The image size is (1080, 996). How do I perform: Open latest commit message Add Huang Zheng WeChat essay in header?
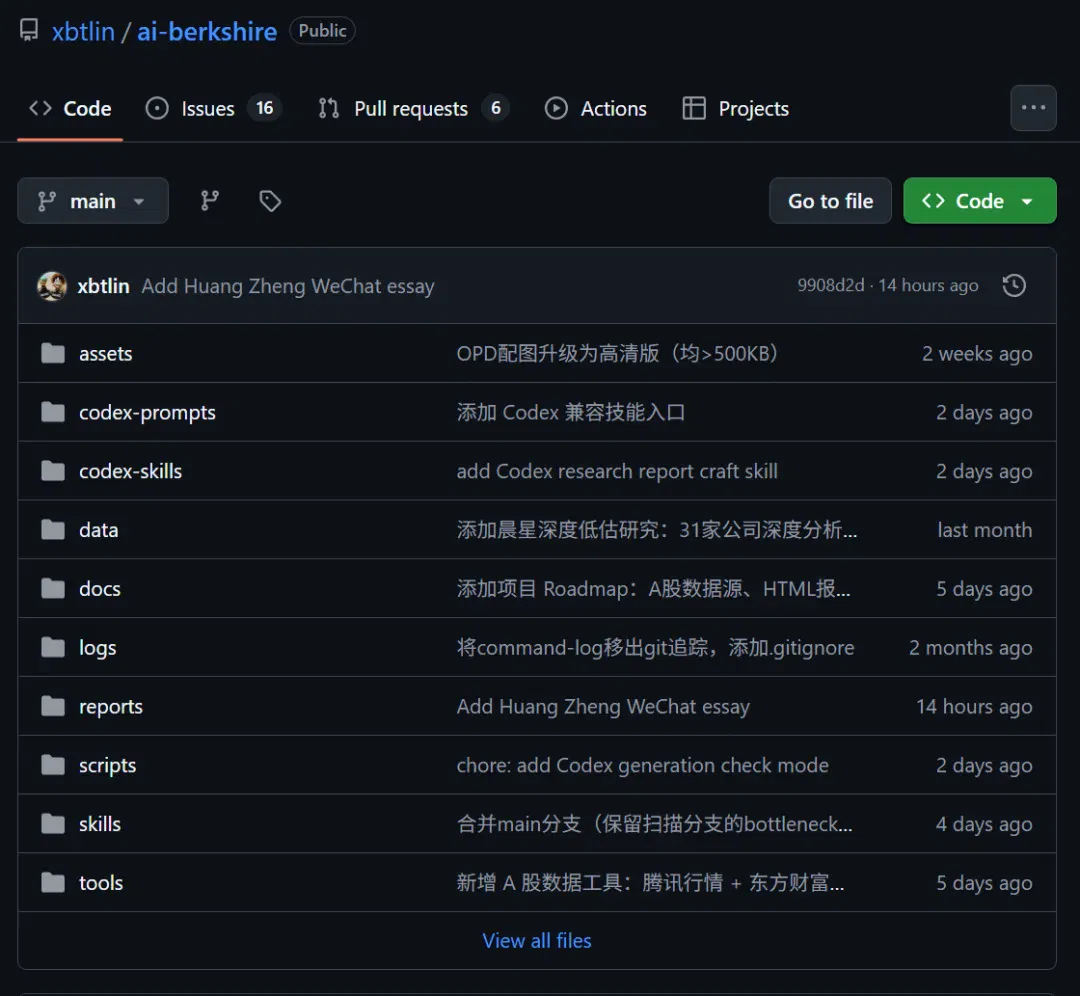pyautogui.click(x=288, y=286)
